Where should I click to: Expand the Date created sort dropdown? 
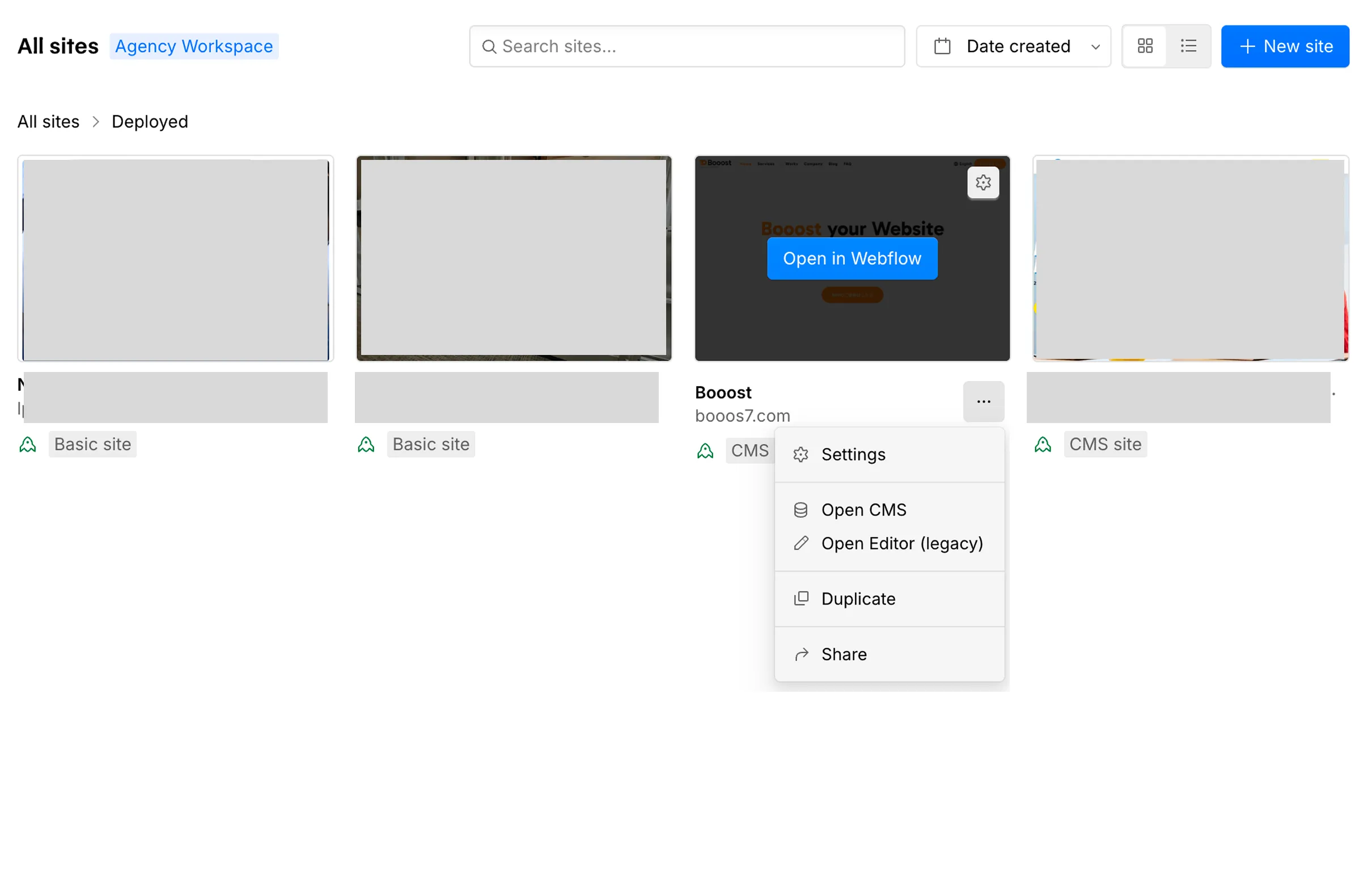(x=1013, y=46)
